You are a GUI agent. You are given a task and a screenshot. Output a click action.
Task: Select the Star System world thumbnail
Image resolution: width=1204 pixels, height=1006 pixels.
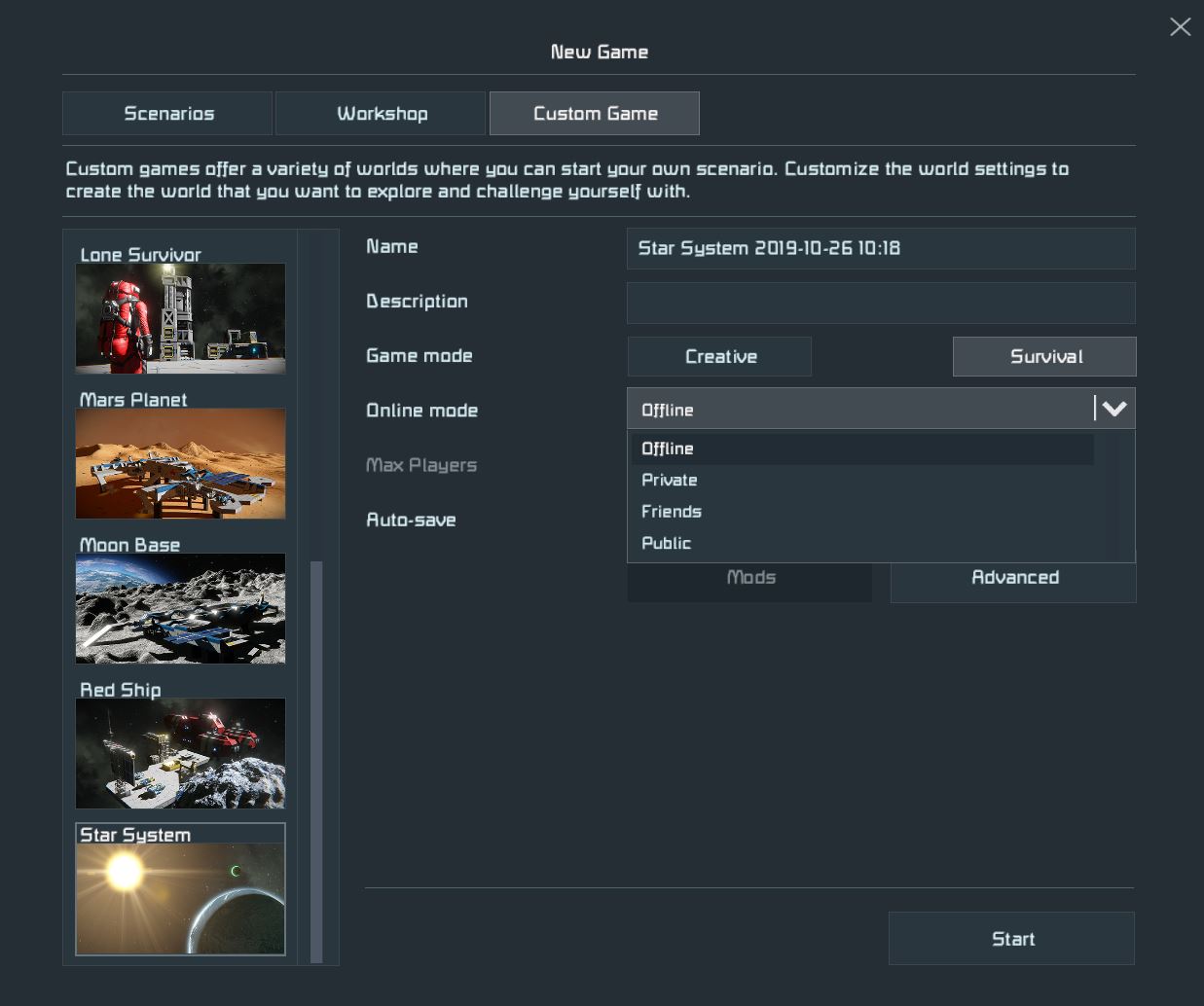pos(181,889)
